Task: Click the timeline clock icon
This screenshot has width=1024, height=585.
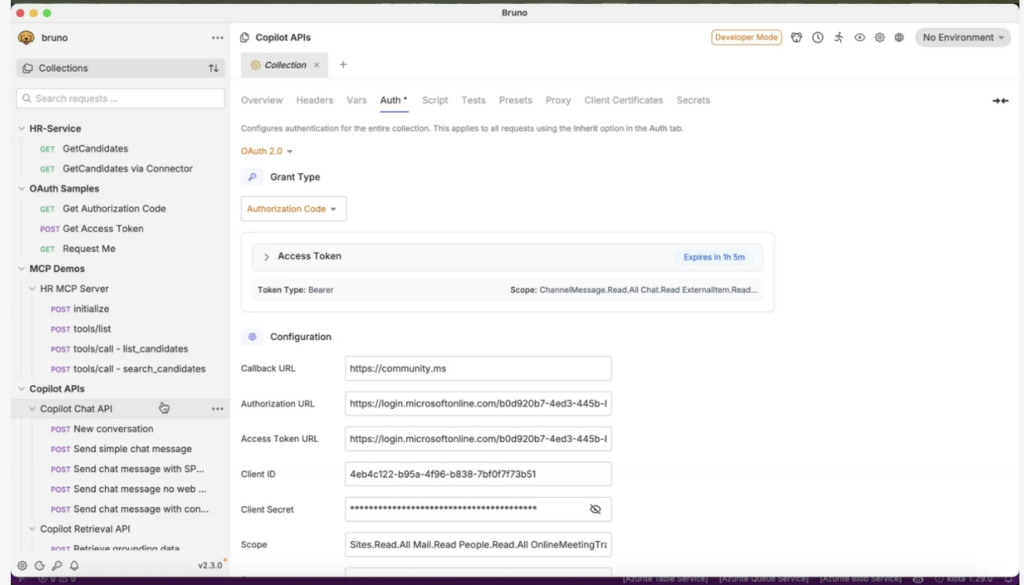Action: coord(818,38)
